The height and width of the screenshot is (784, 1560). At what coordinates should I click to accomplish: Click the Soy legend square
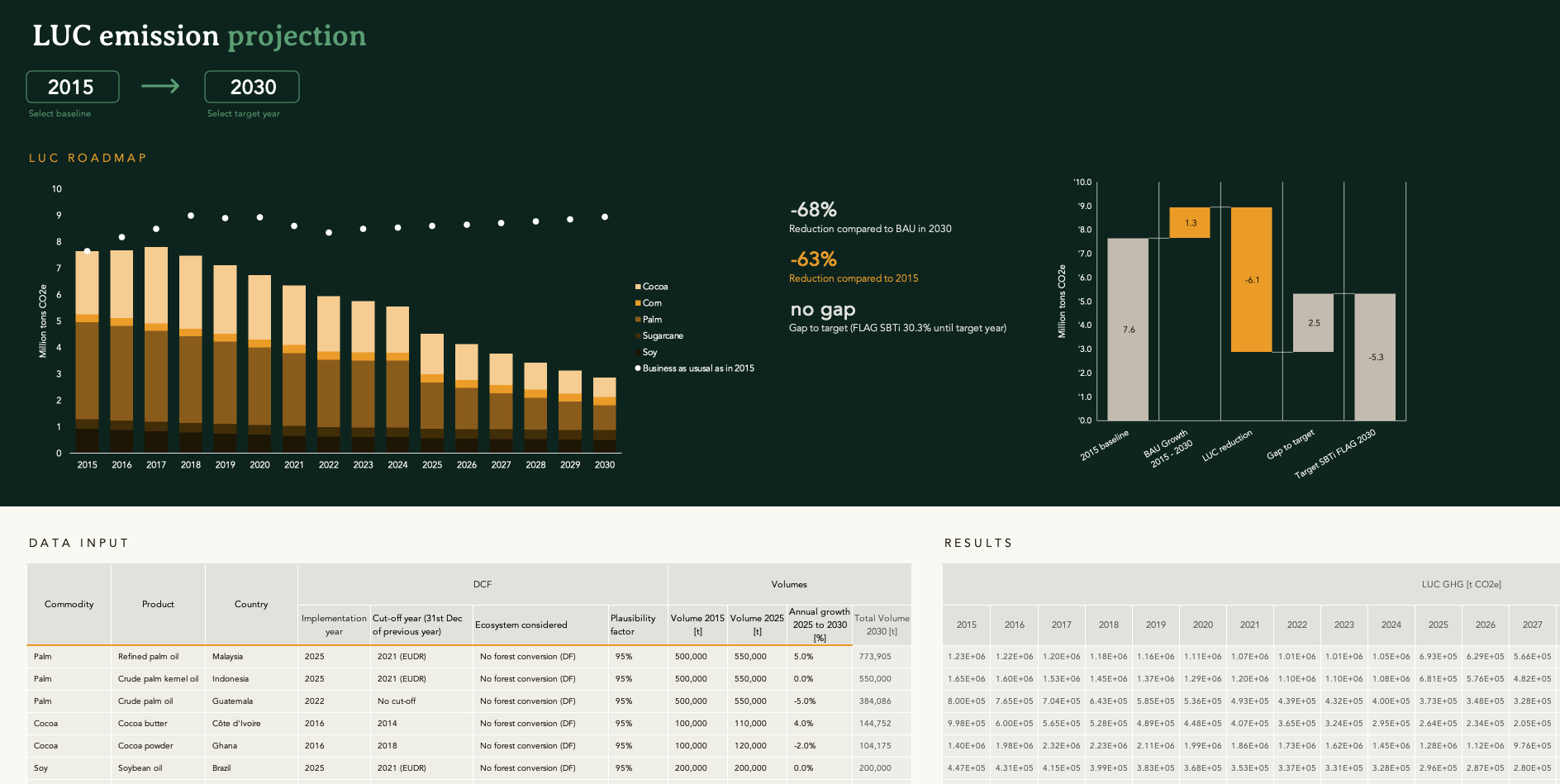pyautogui.click(x=637, y=352)
